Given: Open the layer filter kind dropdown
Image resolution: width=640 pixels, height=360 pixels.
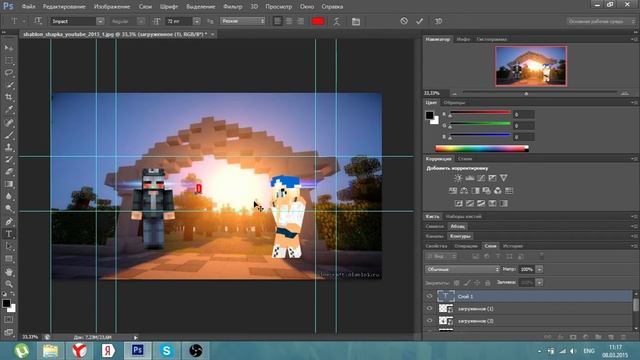Looking at the screenshot, I should pyautogui.click(x=442, y=256).
